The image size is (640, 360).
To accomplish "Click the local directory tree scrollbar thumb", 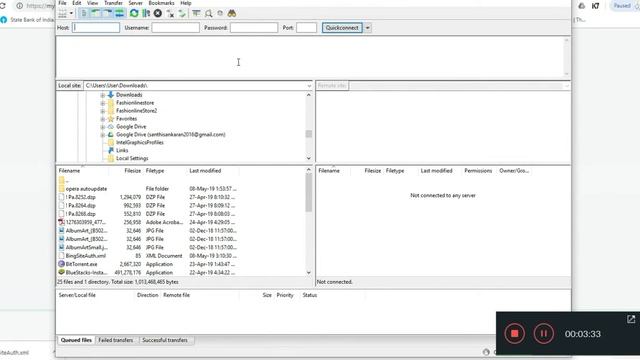I will coord(309,134).
